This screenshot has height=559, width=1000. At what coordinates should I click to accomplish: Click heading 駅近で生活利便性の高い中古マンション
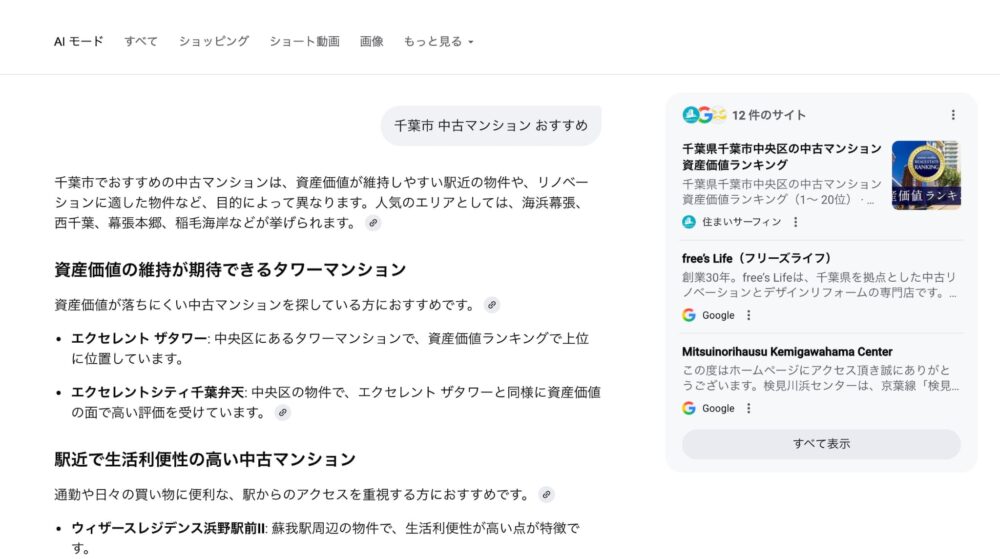(205, 460)
